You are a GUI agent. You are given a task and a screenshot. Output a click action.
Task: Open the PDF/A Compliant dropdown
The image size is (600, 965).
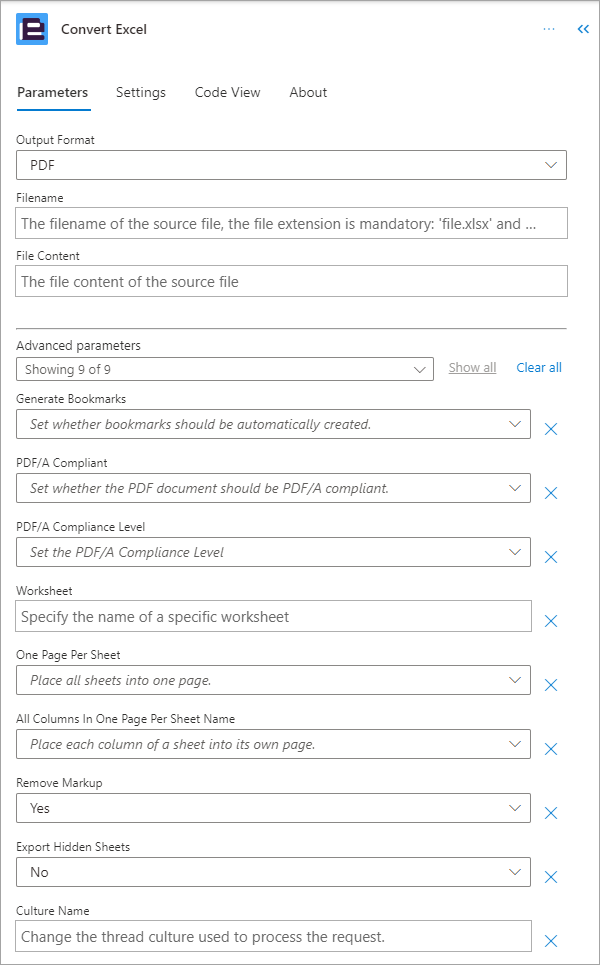point(273,488)
